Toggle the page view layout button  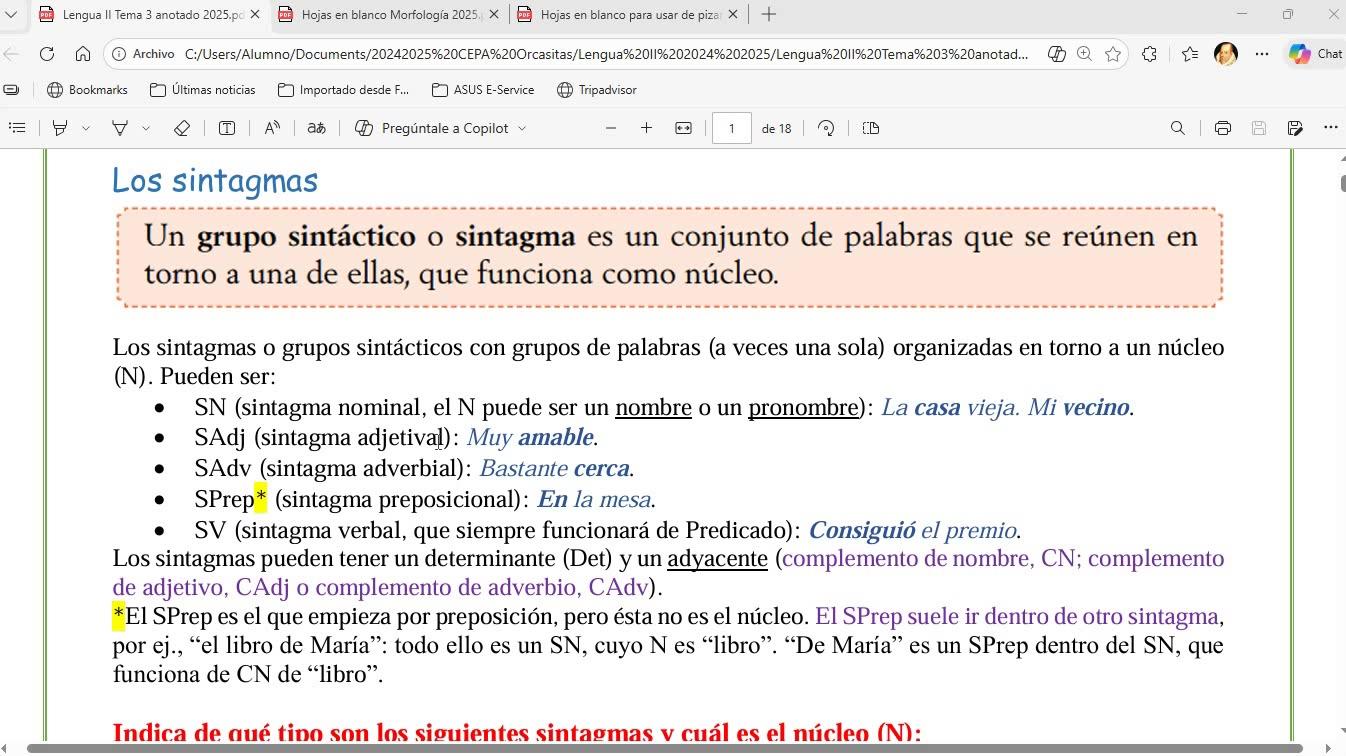[871, 128]
